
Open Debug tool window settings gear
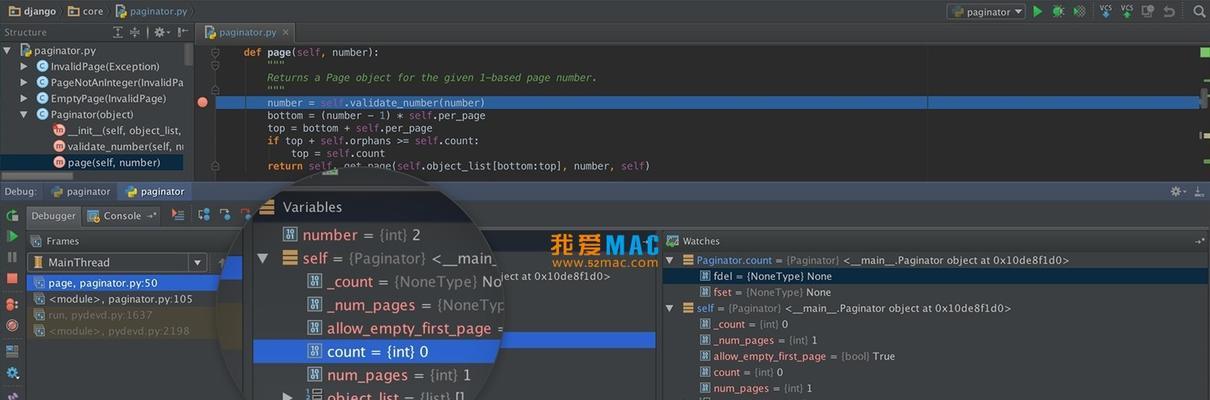coord(1178,191)
